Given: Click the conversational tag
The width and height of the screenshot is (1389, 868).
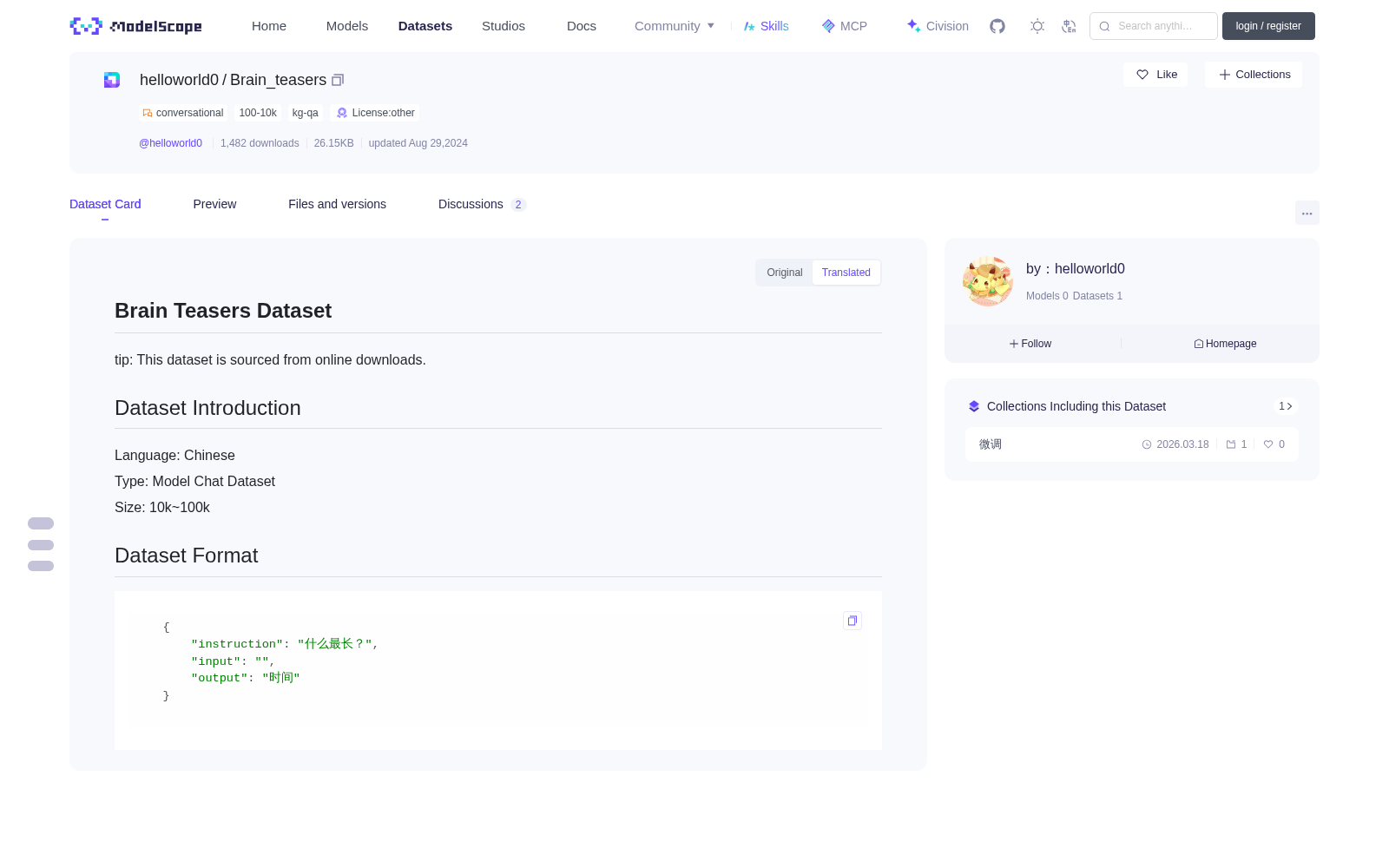Looking at the screenshot, I should point(183,113).
